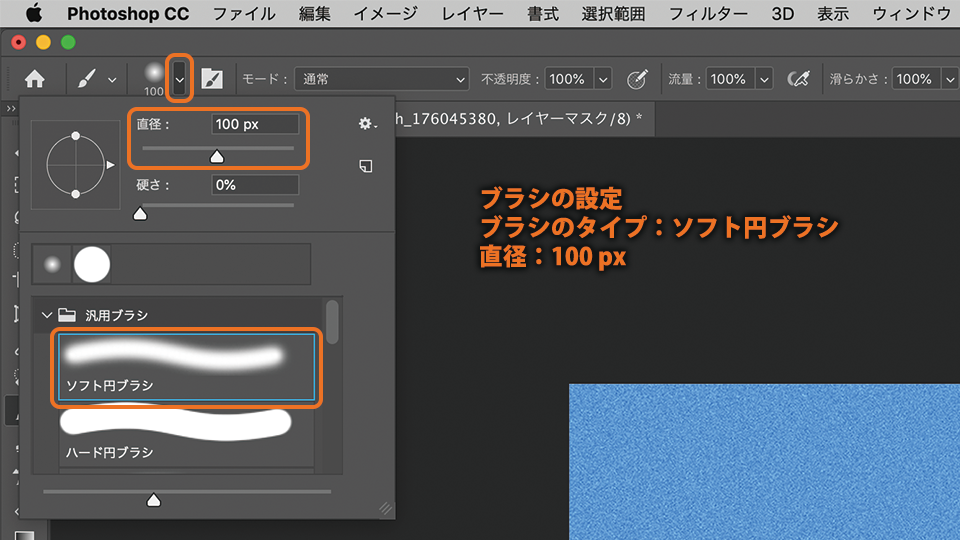
Task: Select the 汎用ブラシ folder row
Action: (x=178, y=315)
